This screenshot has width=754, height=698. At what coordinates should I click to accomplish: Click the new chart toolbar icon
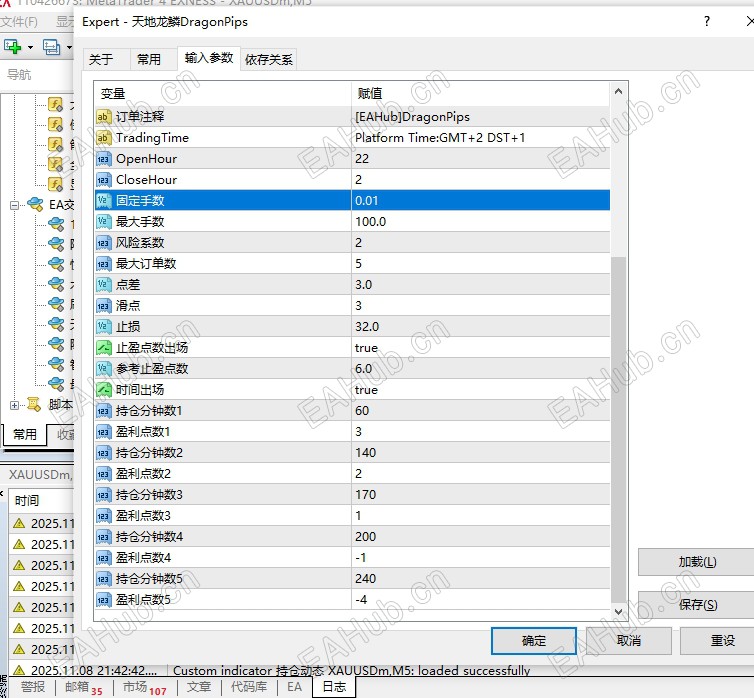coord(13,47)
